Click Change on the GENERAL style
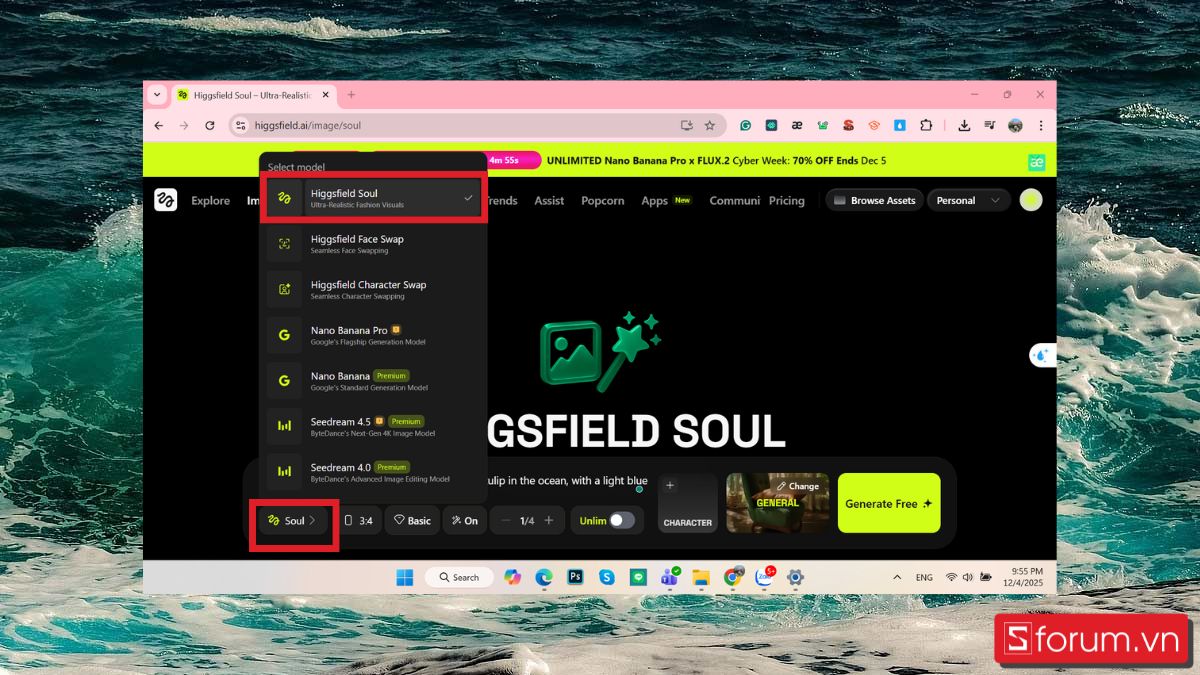 click(798, 486)
